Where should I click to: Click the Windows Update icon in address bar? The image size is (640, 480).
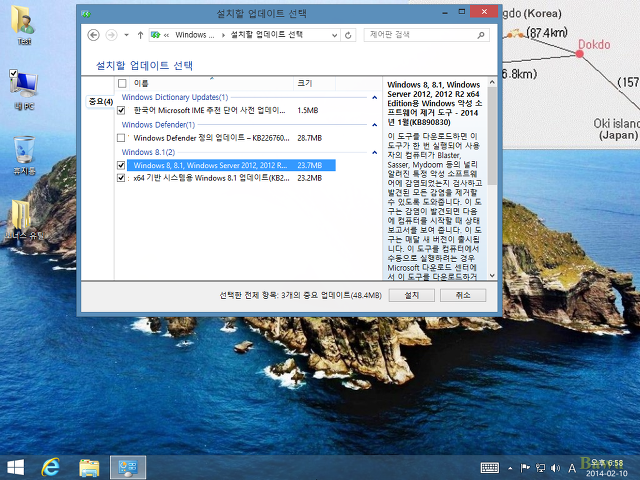[x=155, y=35]
